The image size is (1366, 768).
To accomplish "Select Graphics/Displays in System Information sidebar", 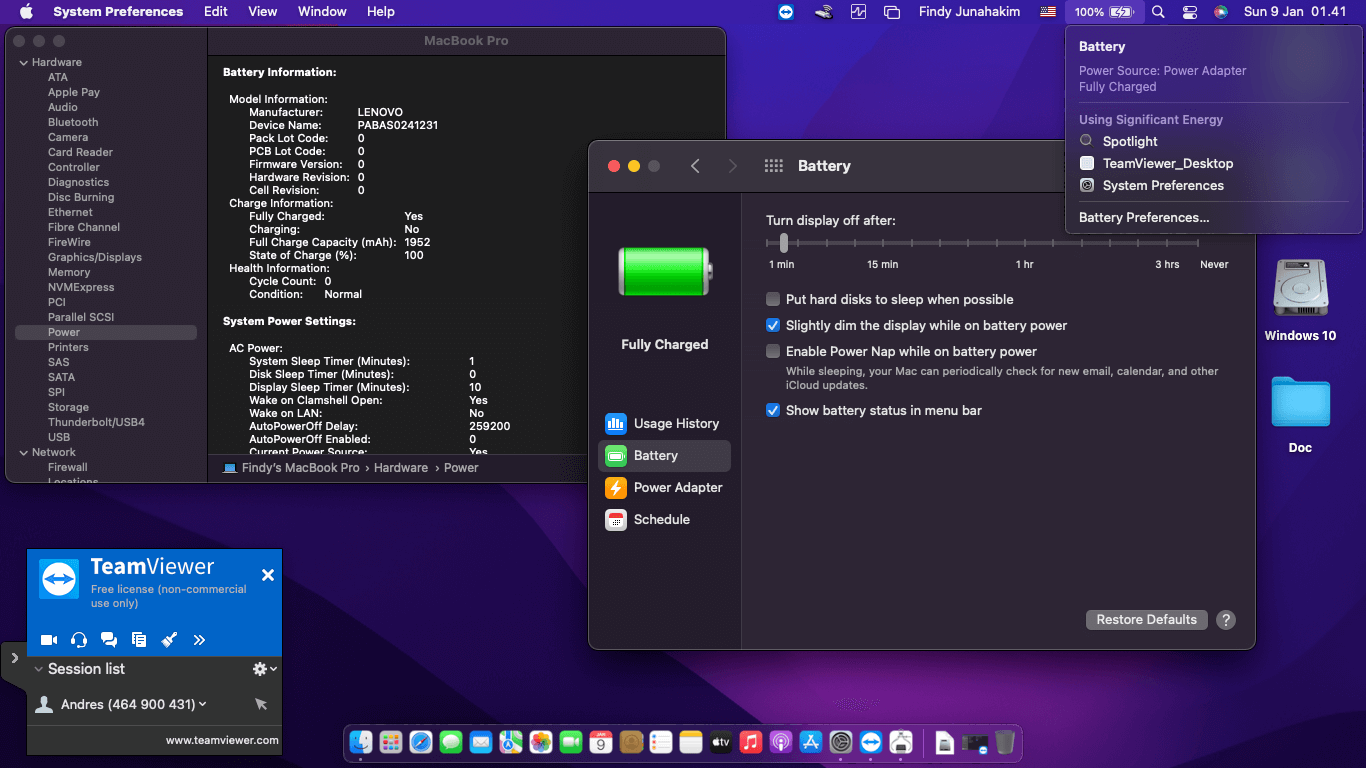I will (x=95, y=257).
